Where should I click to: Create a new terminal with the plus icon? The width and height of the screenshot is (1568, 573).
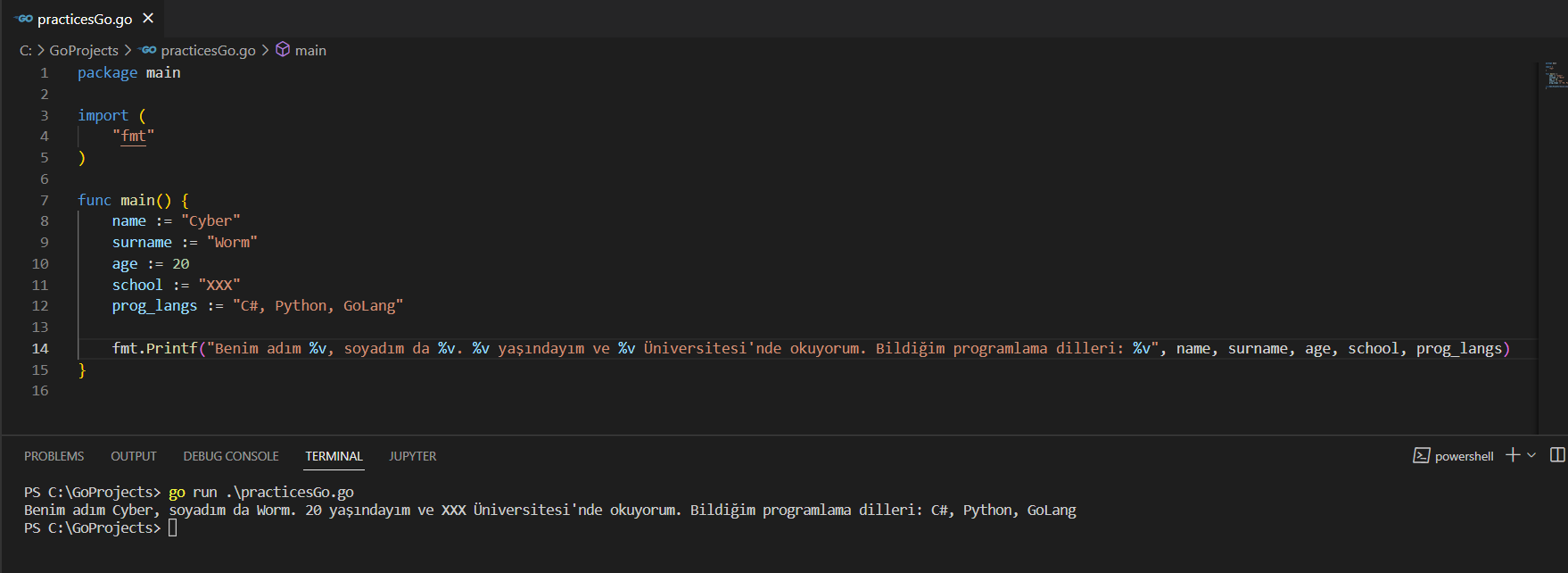pos(1512,455)
